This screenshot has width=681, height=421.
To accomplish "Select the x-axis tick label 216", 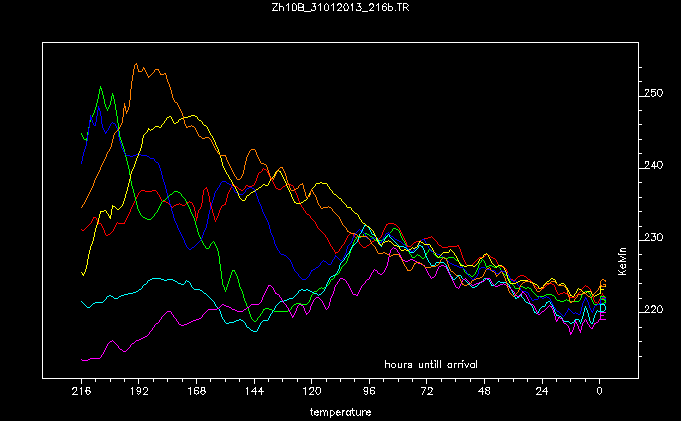I will point(81,391).
